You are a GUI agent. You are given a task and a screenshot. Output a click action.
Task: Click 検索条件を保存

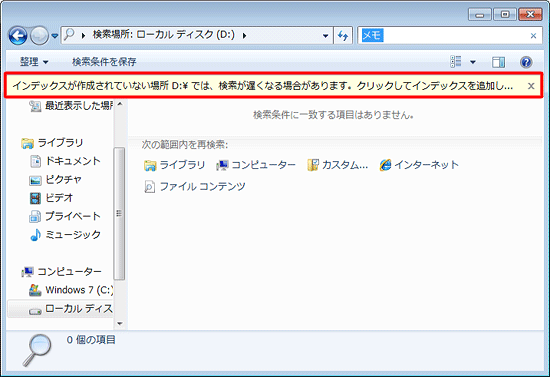[x=104, y=62]
